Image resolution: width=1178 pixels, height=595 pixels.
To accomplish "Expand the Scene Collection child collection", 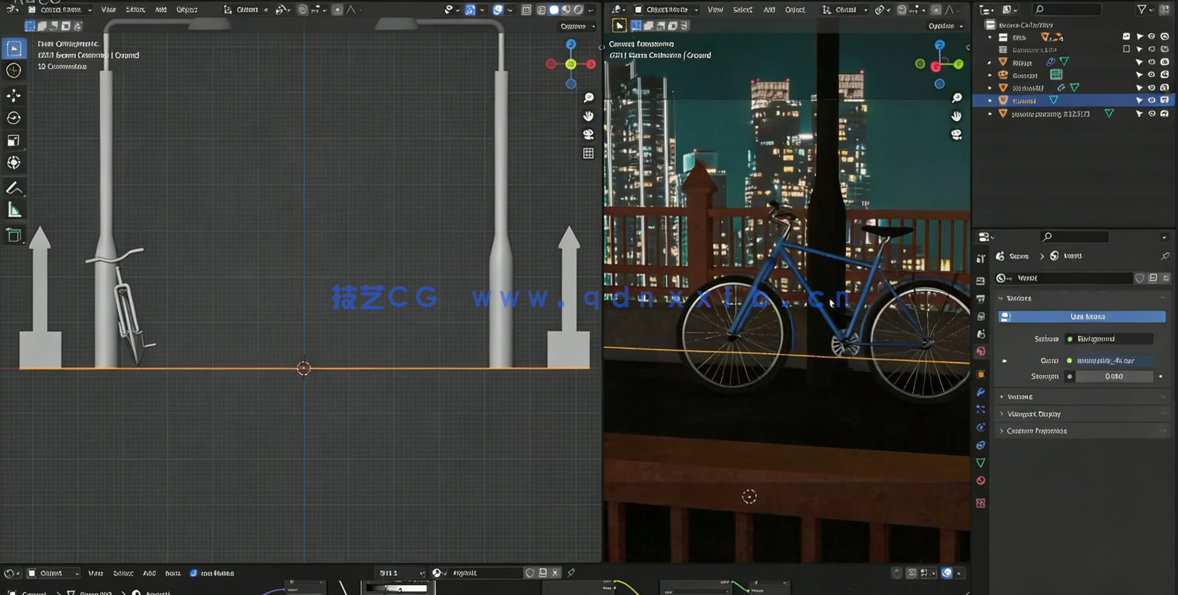I will click(989, 37).
